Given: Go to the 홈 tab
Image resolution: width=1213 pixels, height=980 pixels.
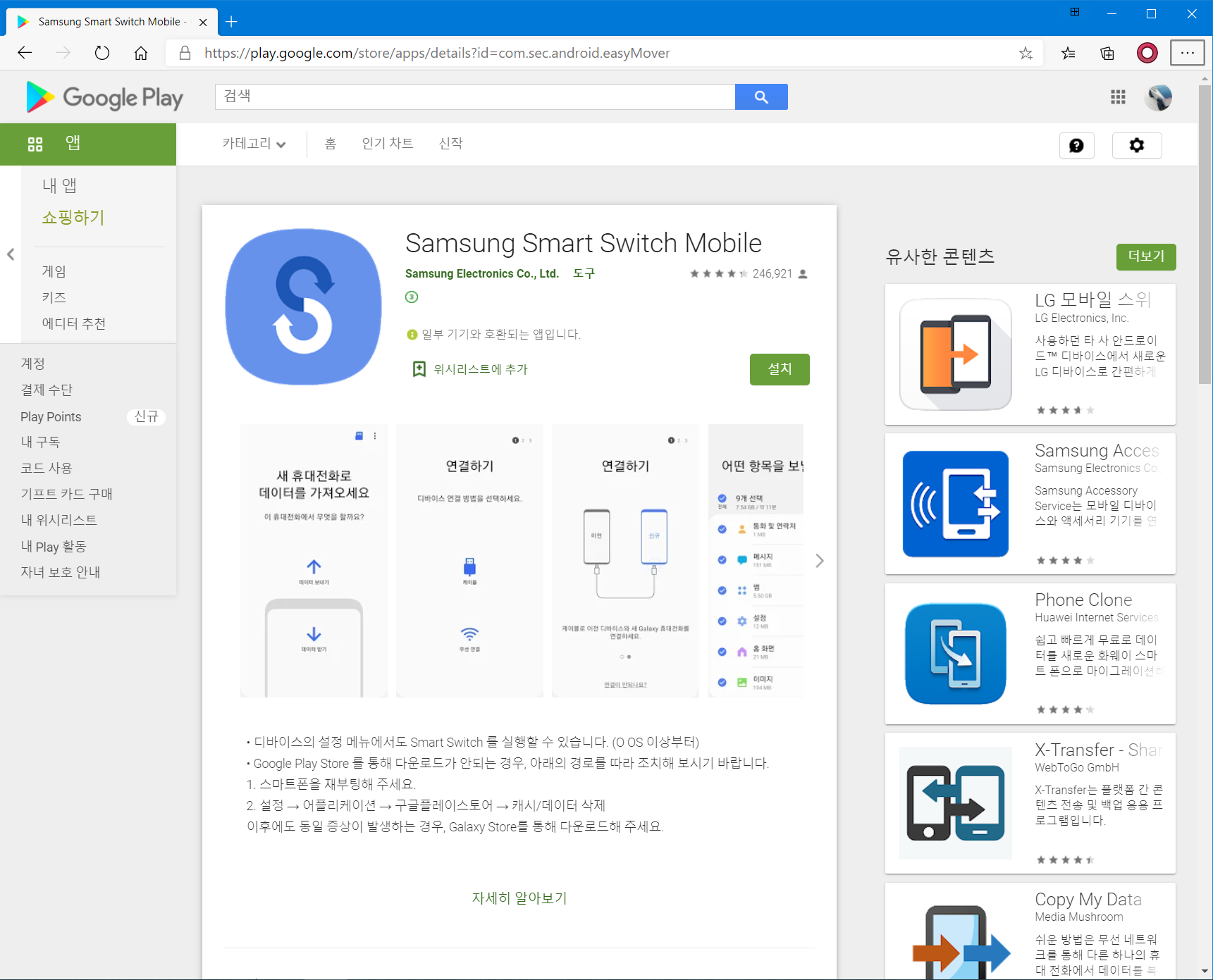Looking at the screenshot, I should (330, 144).
